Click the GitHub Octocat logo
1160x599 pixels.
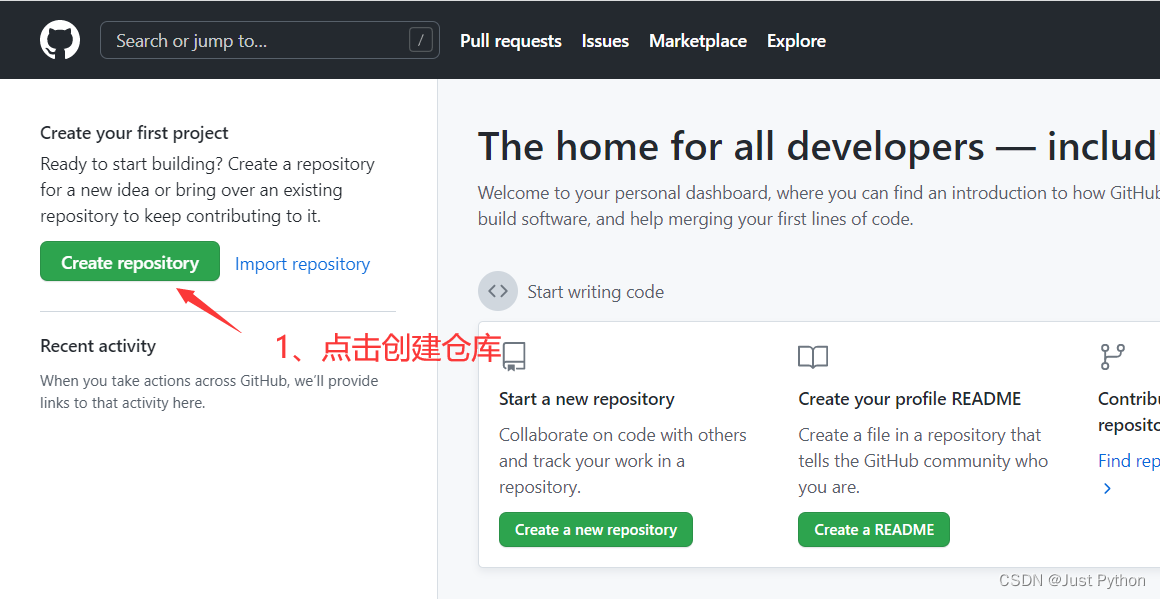coord(60,40)
